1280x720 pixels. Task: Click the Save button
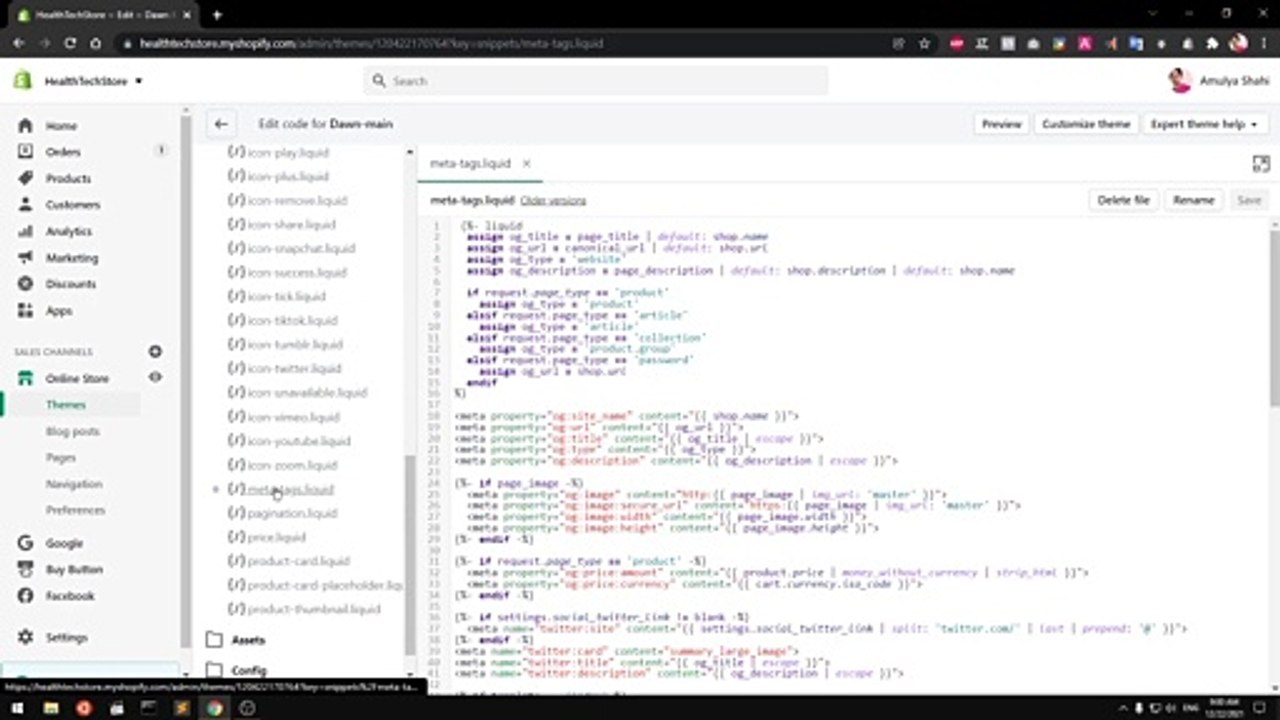coord(1249,200)
